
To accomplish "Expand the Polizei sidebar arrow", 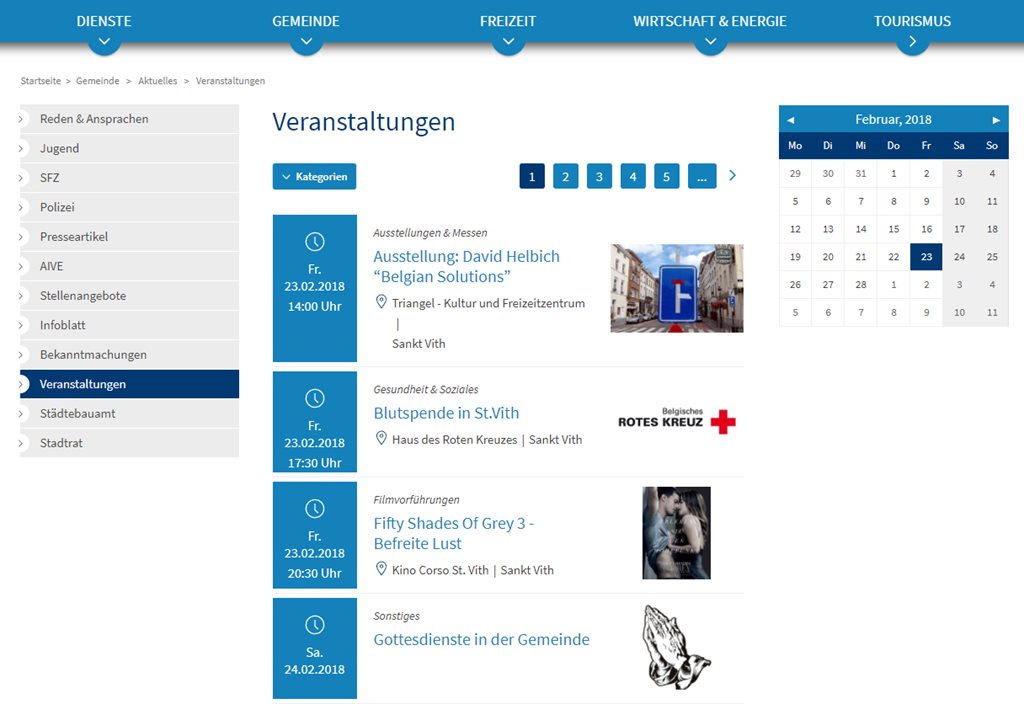I will pos(21,207).
